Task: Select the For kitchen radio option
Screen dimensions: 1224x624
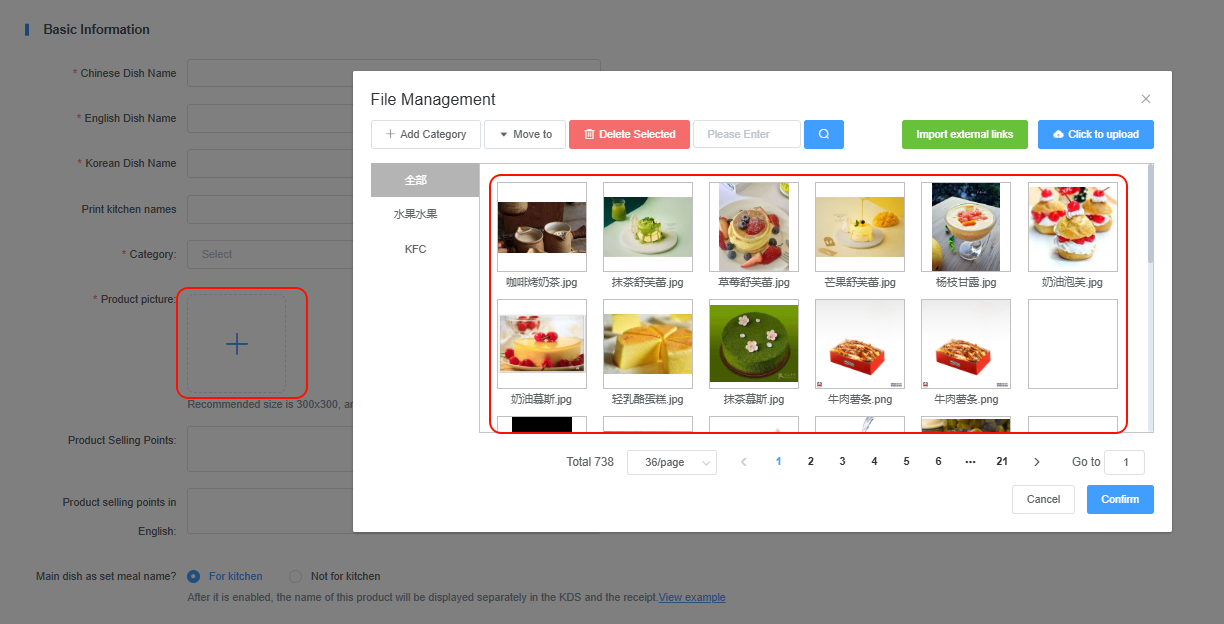Action: click(x=194, y=576)
